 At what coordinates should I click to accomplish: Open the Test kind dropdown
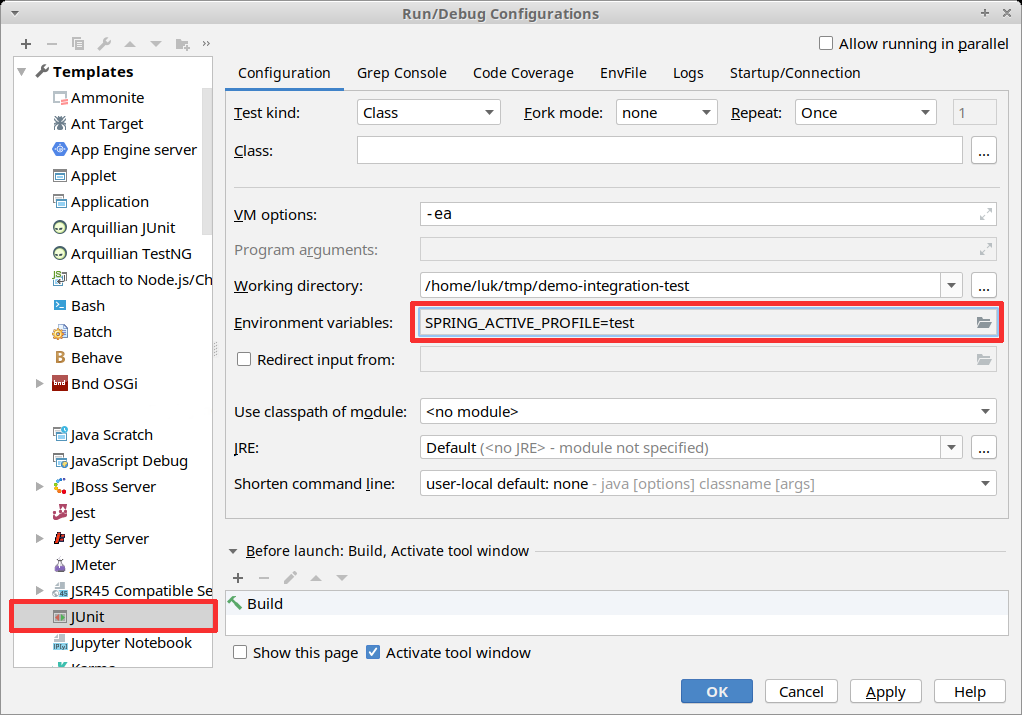point(428,113)
